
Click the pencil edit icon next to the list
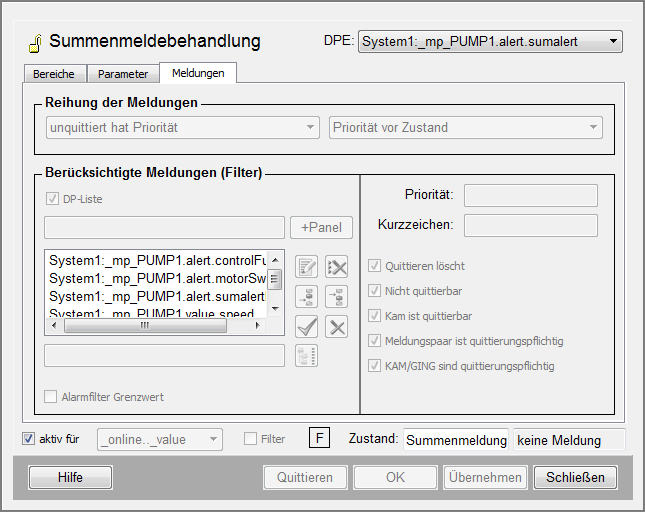(308, 267)
